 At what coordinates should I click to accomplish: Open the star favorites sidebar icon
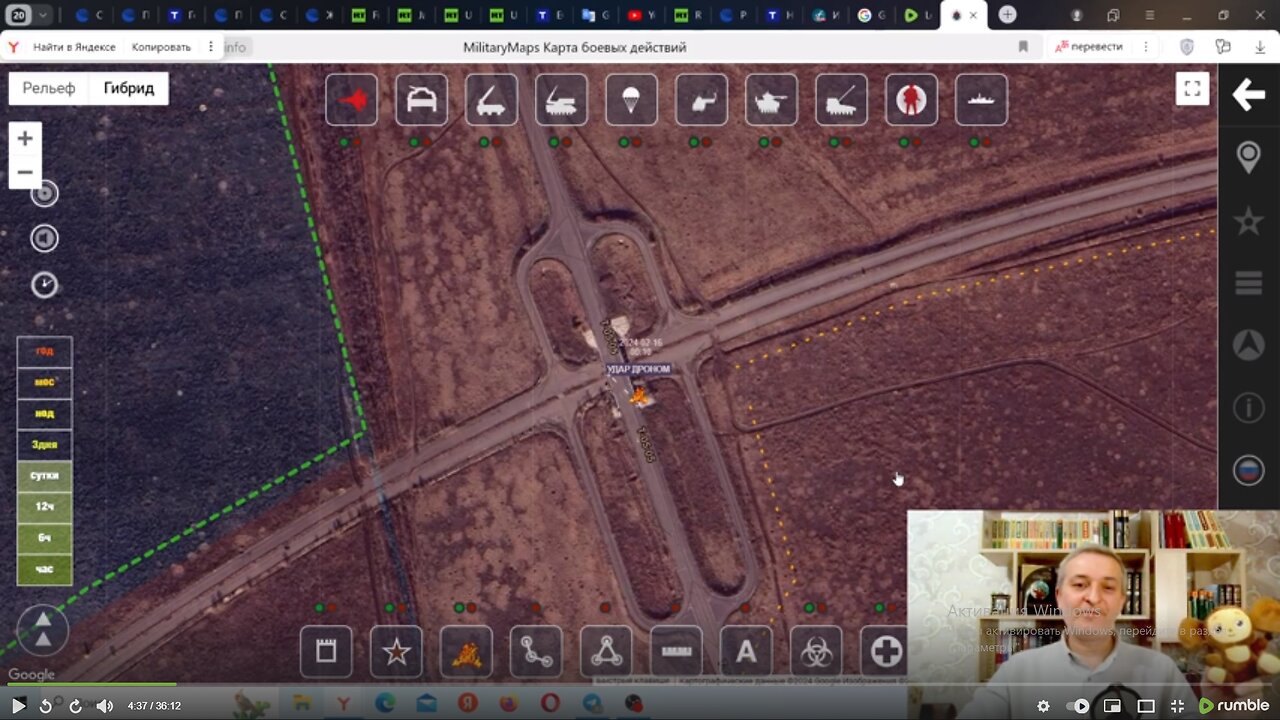1248,221
